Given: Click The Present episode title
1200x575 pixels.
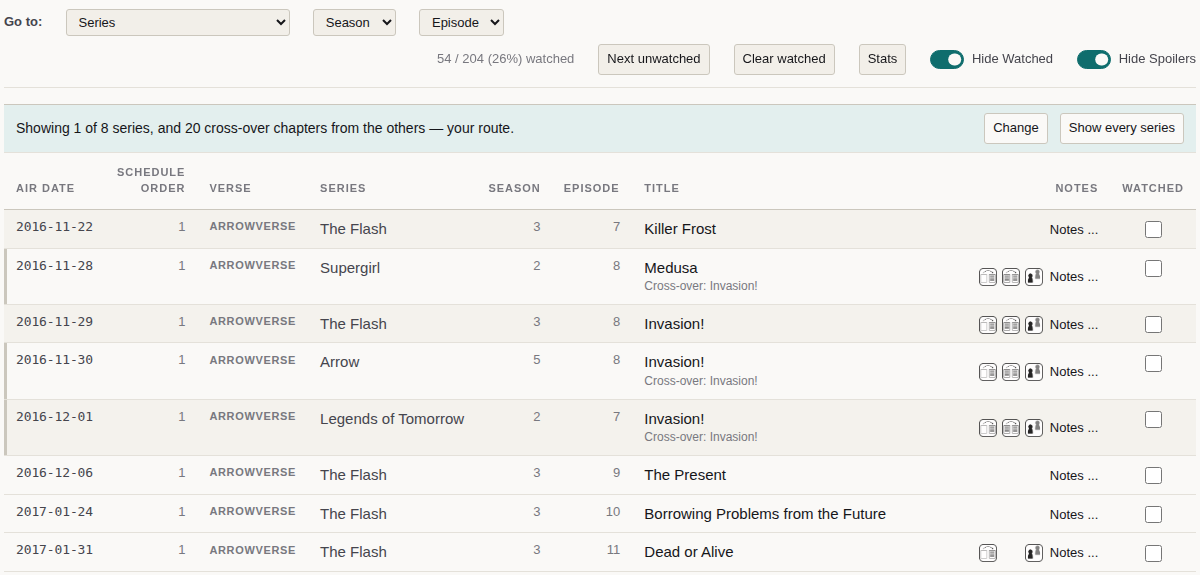Looking at the screenshot, I should tap(685, 475).
